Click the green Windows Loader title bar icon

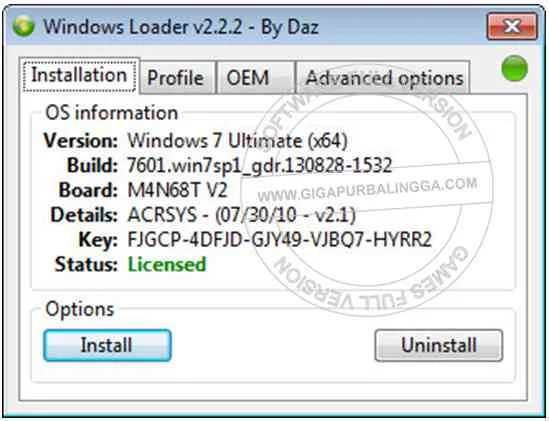pos(23,26)
